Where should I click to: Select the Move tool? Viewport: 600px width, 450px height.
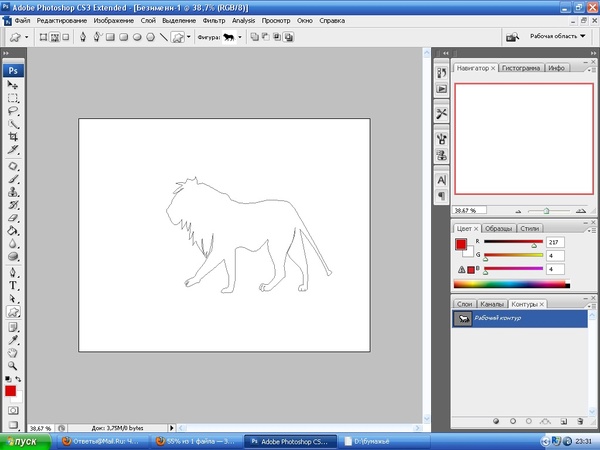[13, 86]
